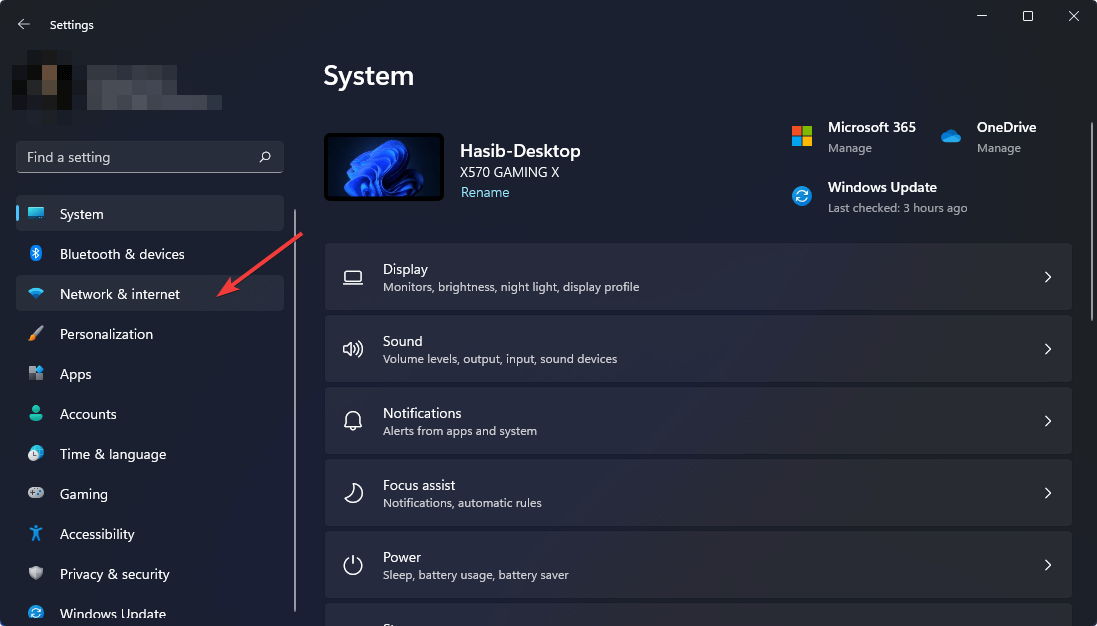Click the Sound speaker icon

coord(352,349)
